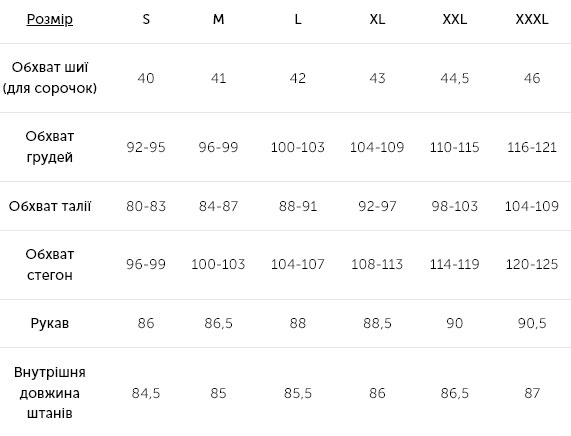
Task: Click inseam value 85 for size M
Action: tap(218, 393)
